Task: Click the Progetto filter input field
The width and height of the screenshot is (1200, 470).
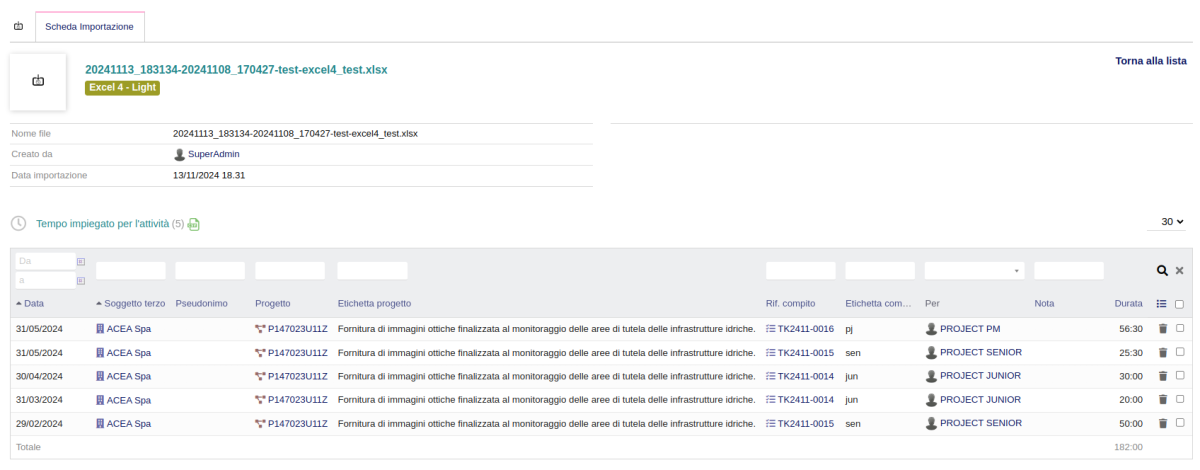Action: (x=290, y=270)
